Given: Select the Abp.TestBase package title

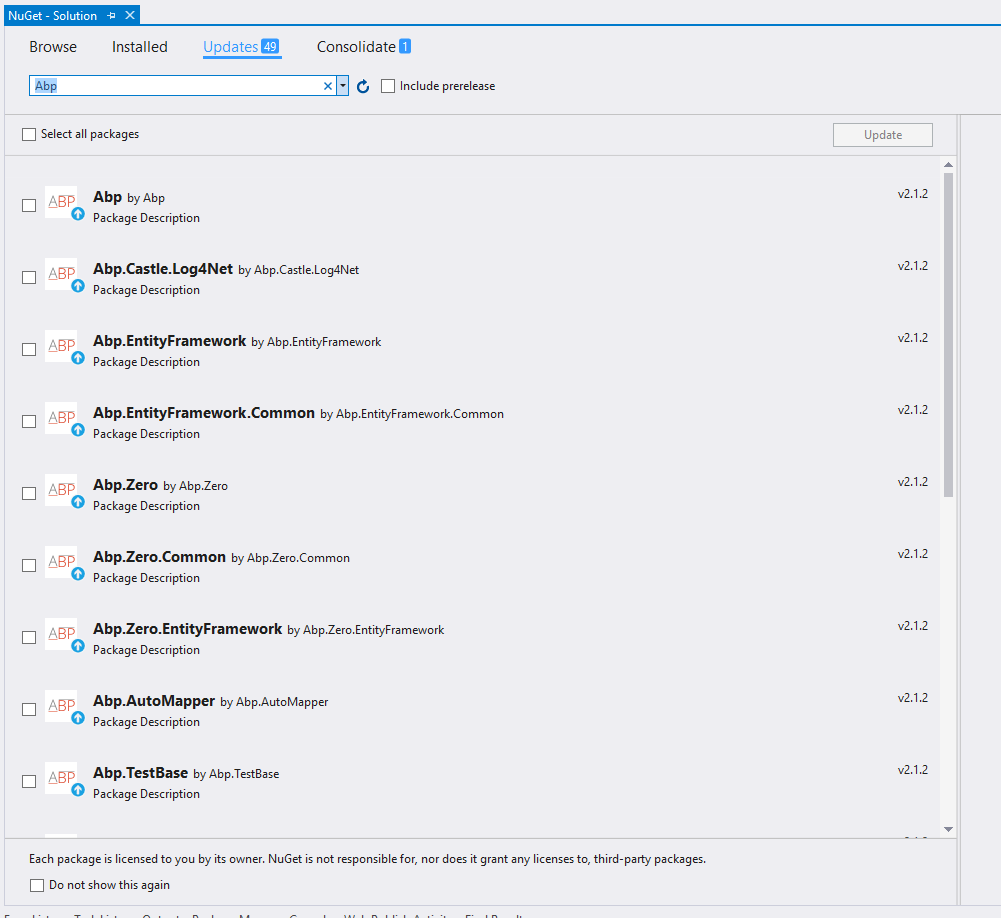Looking at the screenshot, I should click(x=140, y=773).
